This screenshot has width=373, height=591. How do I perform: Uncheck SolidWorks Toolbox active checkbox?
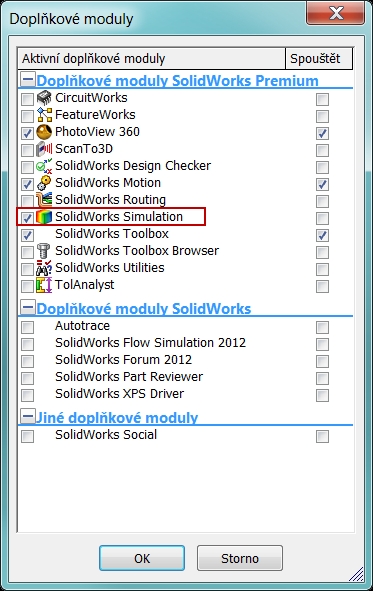click(x=27, y=235)
